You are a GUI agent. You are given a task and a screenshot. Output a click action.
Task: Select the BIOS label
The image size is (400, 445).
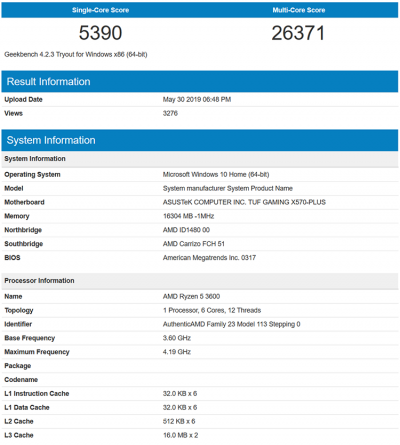click(x=12, y=258)
